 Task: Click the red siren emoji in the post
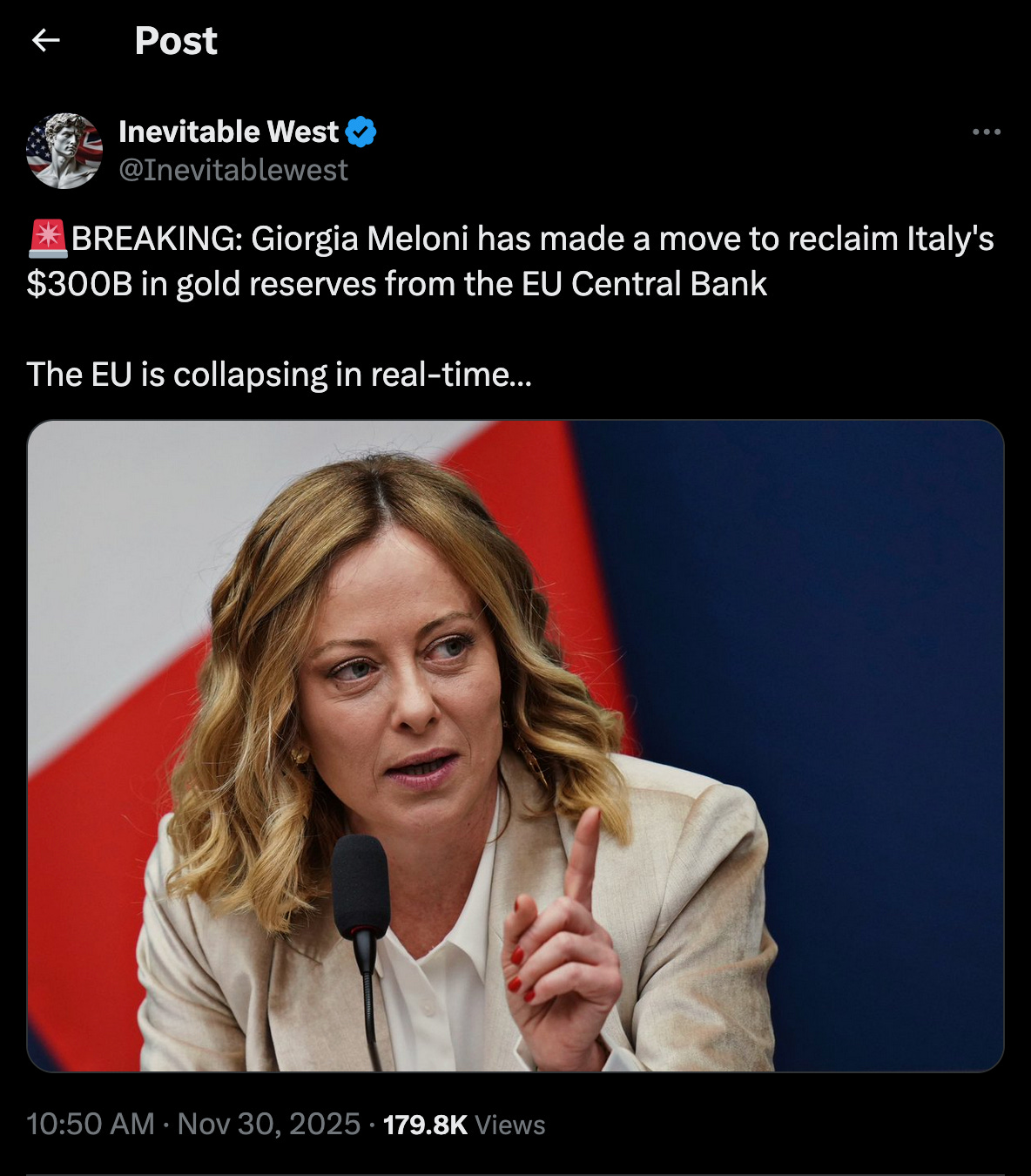click(x=48, y=239)
